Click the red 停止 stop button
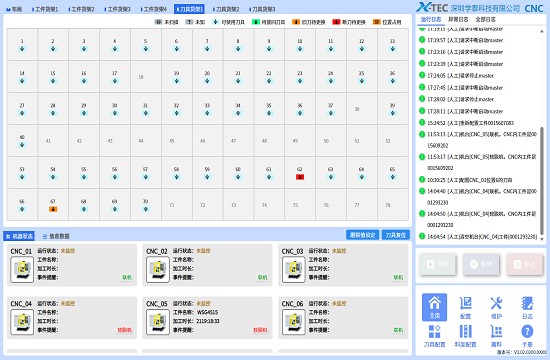Screen dimensions: 550x360 (x=524, y=264)
